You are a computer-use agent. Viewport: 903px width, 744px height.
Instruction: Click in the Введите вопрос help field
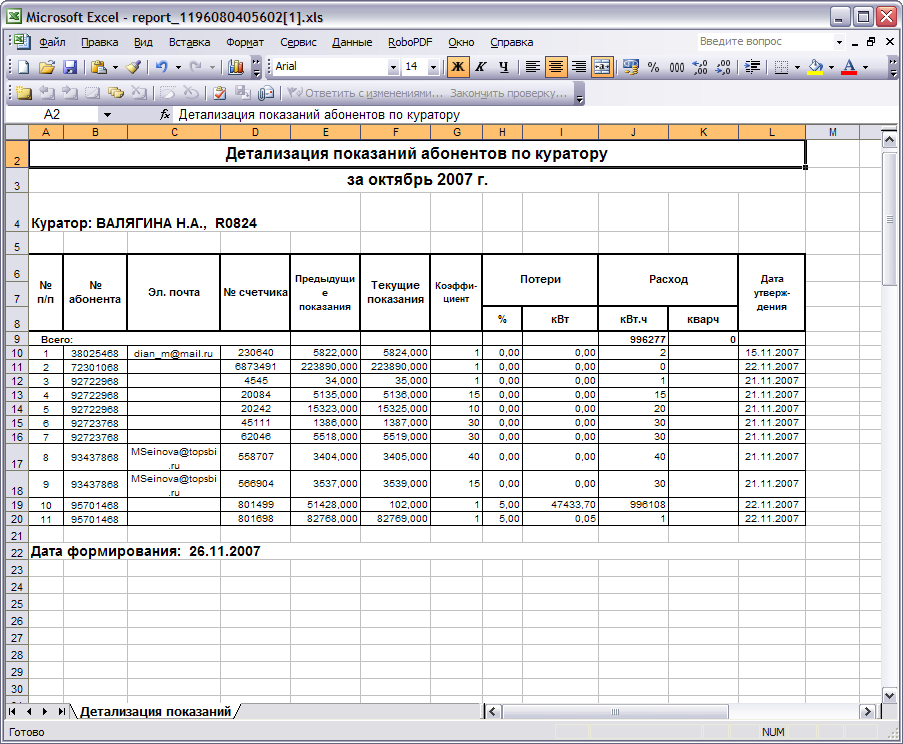pyautogui.click(x=764, y=41)
